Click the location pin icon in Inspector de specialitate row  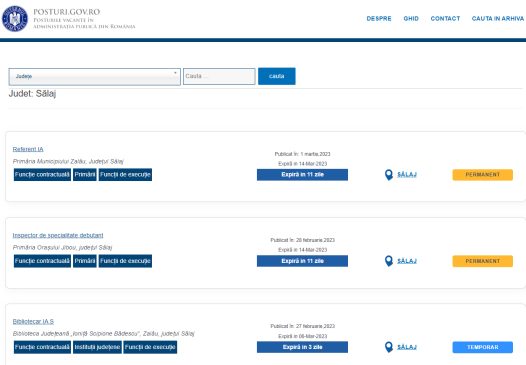pos(388,261)
